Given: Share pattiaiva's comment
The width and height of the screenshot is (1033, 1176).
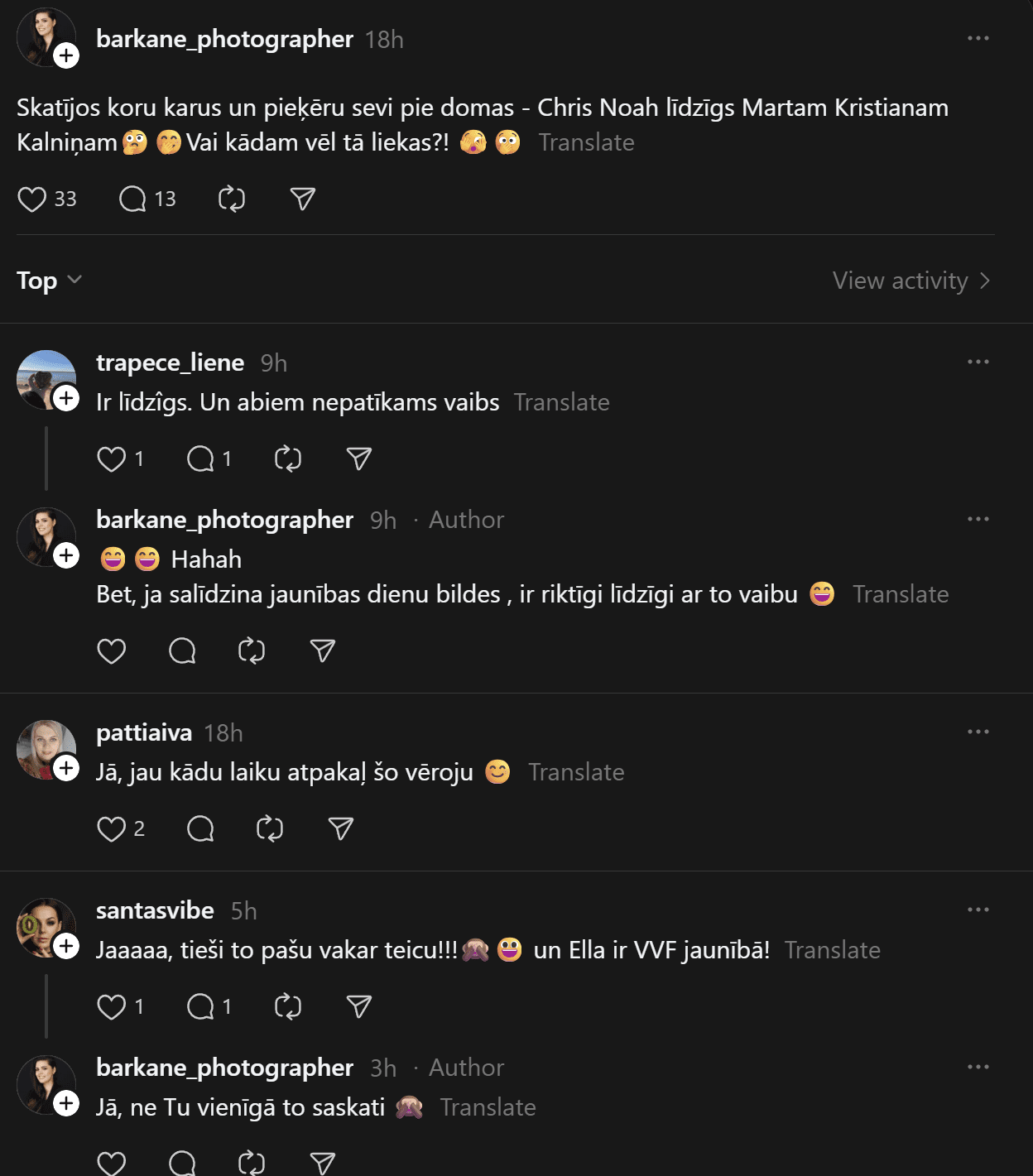Looking at the screenshot, I should coord(341,829).
